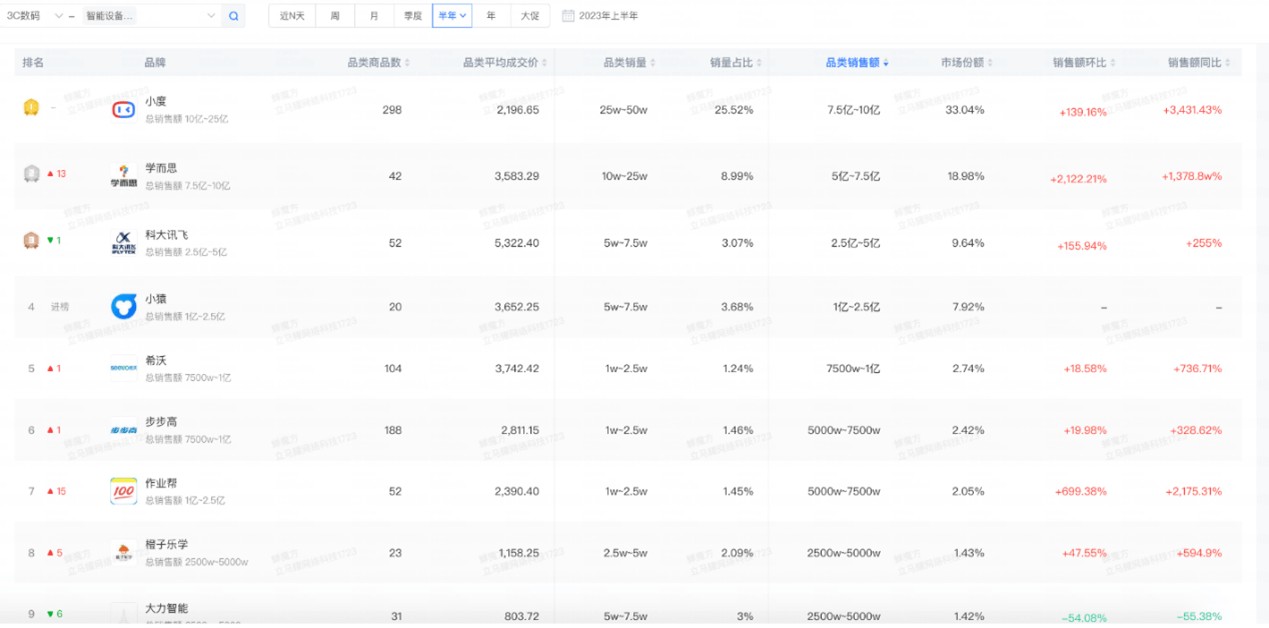This screenshot has height=628, width=1269.
Task: Switch to the 近N天 time tab
Action: click(x=292, y=16)
